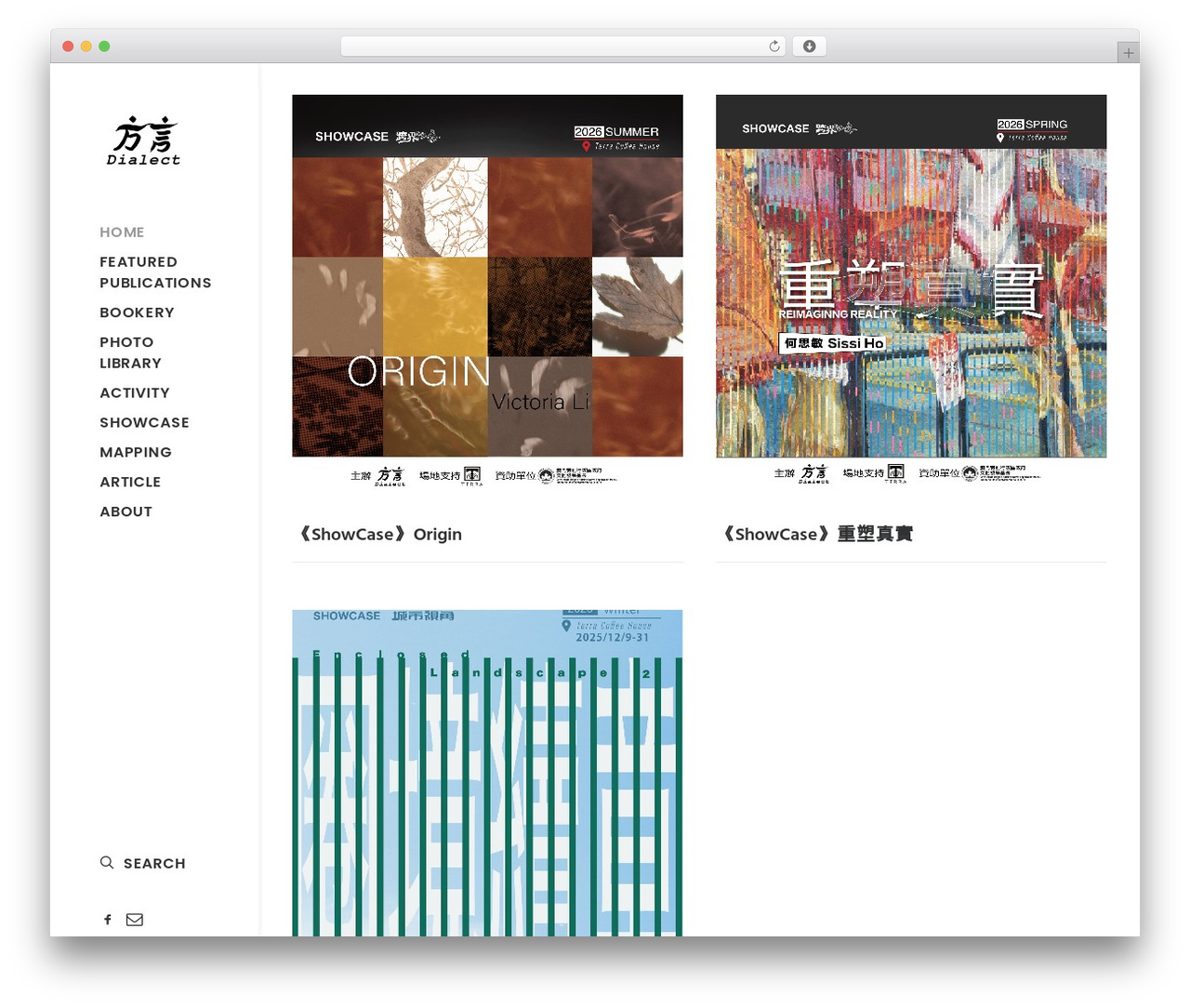This screenshot has height=1008, width=1190.
Task: Maximize the window with green button
Action: [104, 46]
